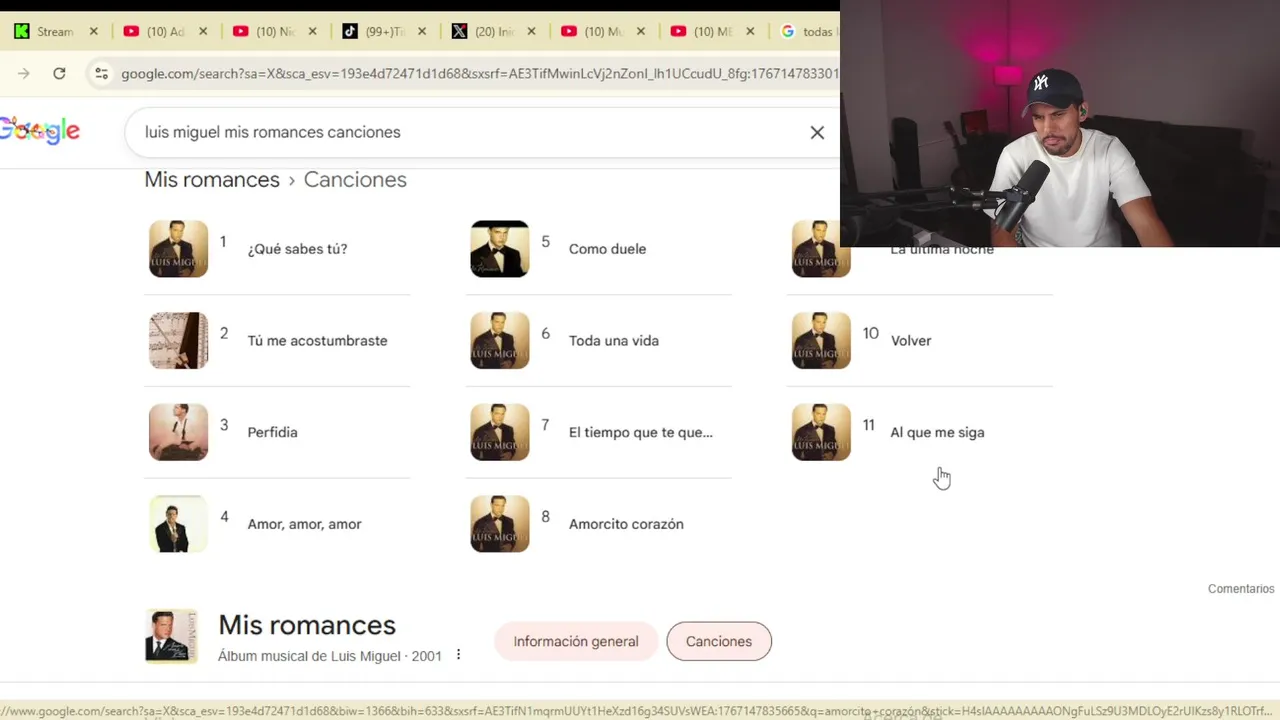Viewport: 1280px width, 720px height.
Task: Click the 'Mis romances' album title
Action: [x=307, y=625]
